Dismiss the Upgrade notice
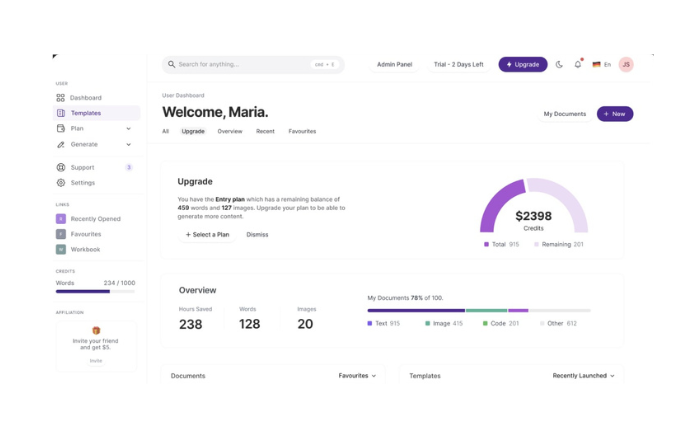The height and width of the screenshot is (426, 696). 257,234
